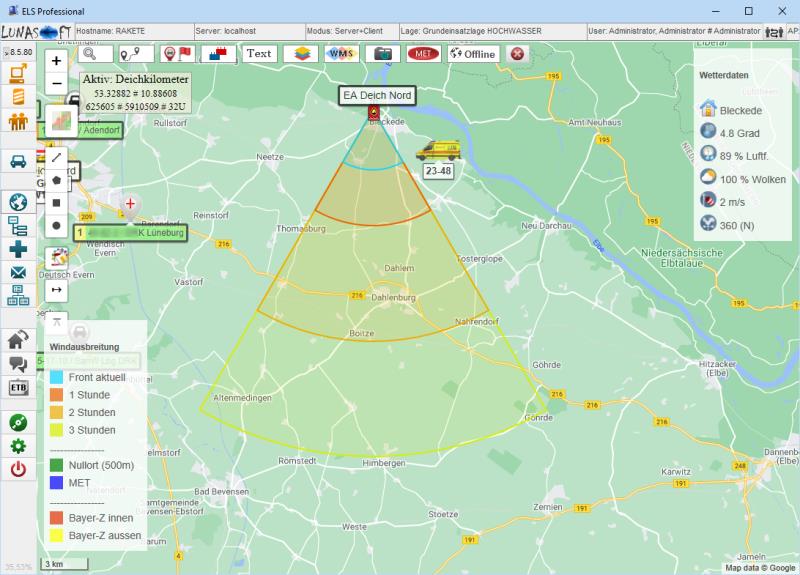Open the route planning tool
The width and height of the screenshot is (800, 575).
coord(134,53)
